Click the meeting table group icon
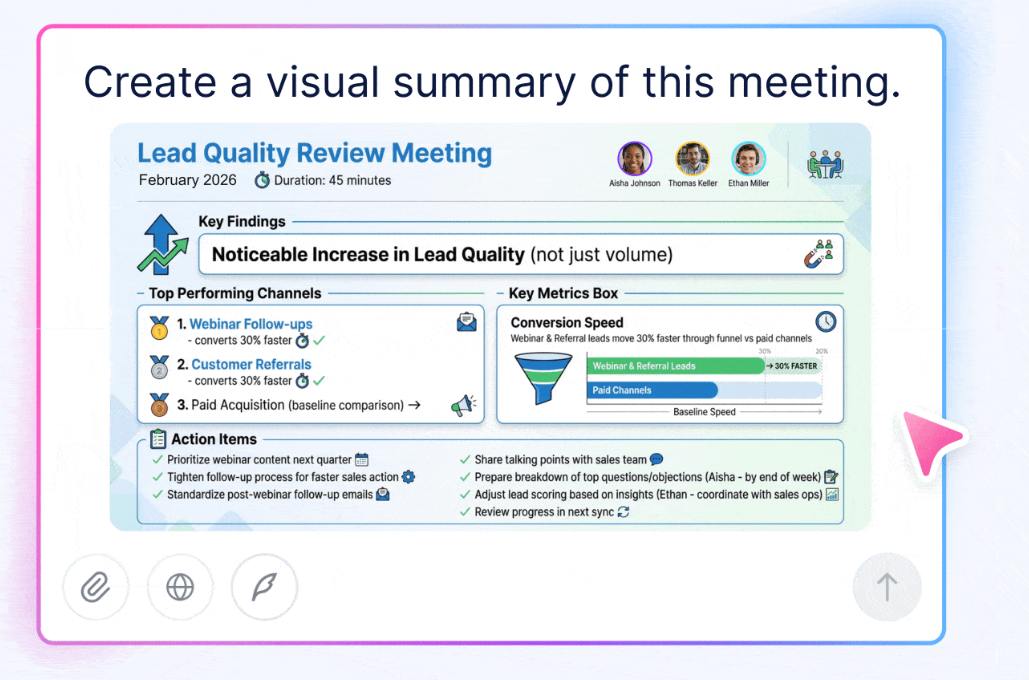Screen dimensions: 1029x680 point(825,164)
